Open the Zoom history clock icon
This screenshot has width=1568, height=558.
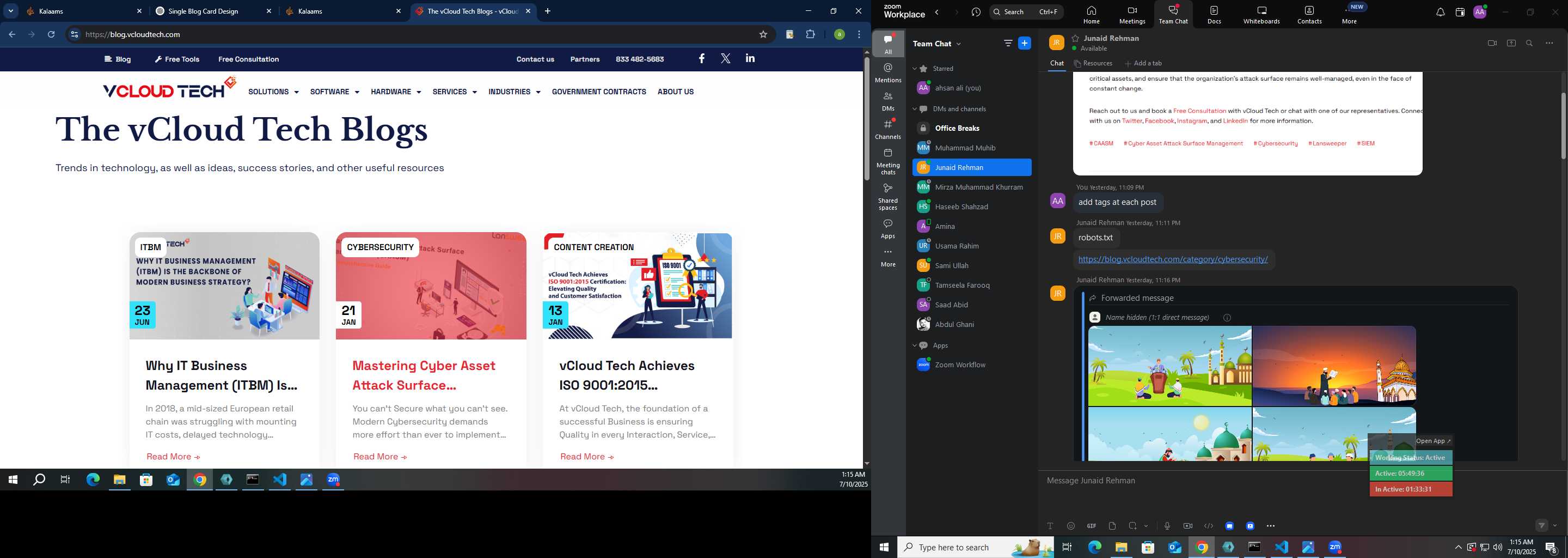point(976,12)
